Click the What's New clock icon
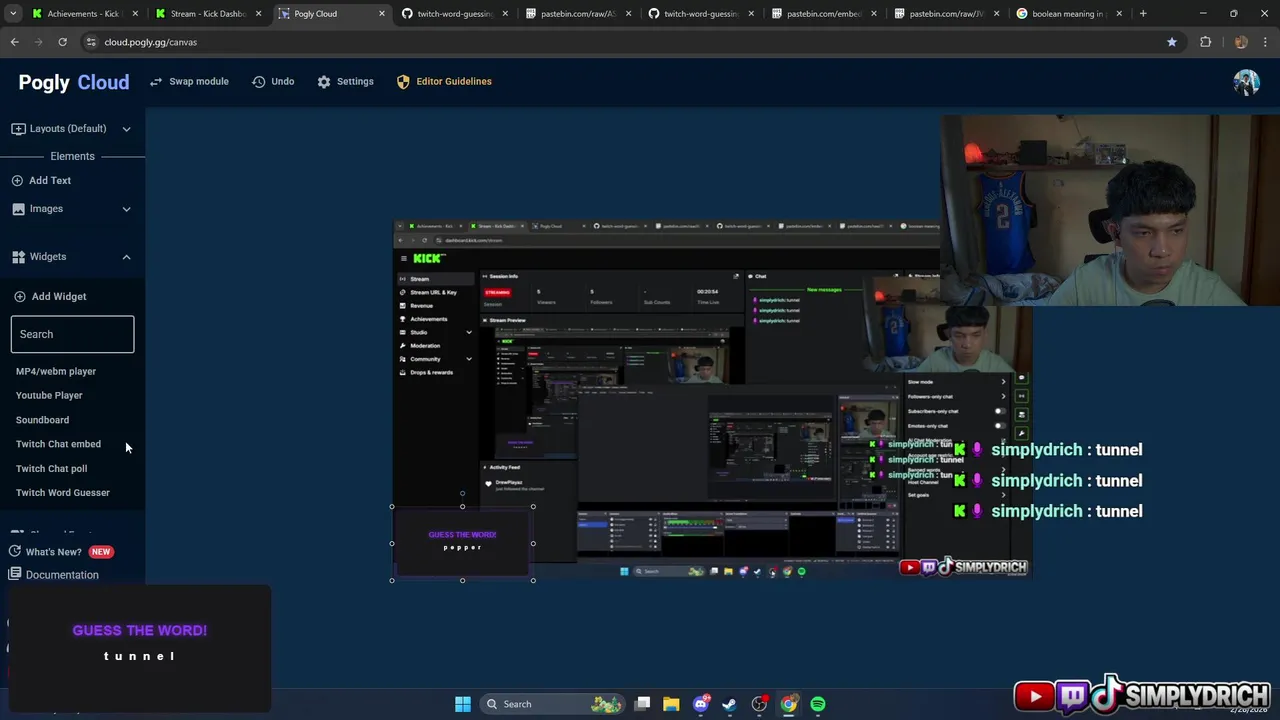This screenshot has width=1280, height=720. coord(15,551)
